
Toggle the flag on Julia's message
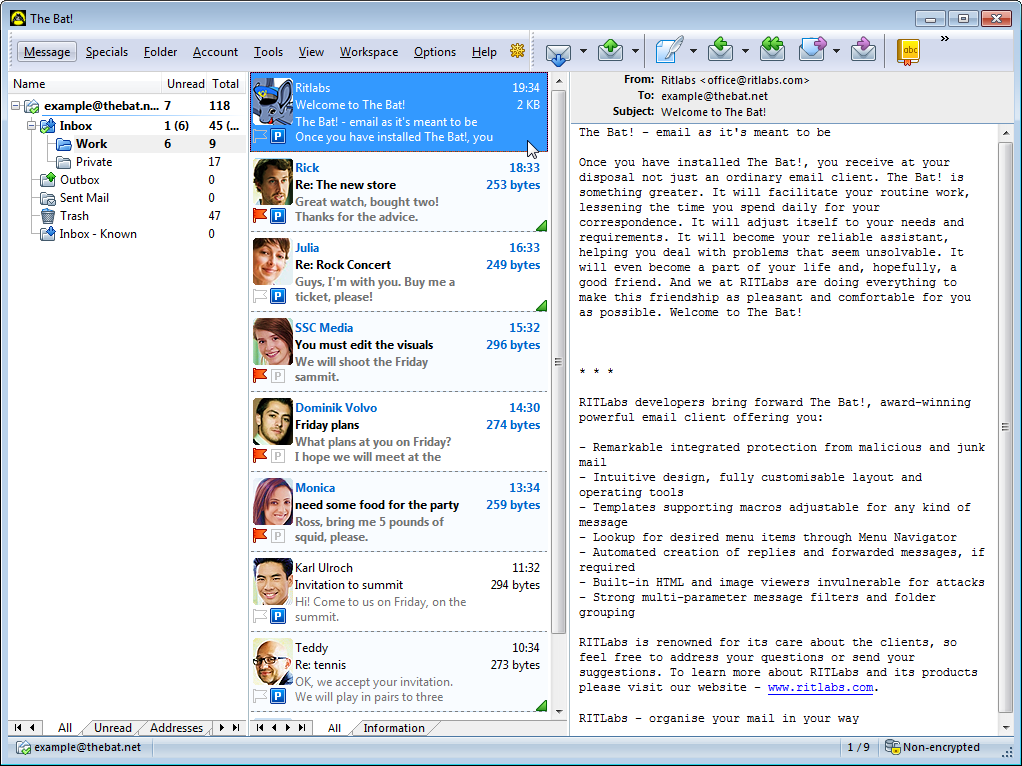click(260, 295)
